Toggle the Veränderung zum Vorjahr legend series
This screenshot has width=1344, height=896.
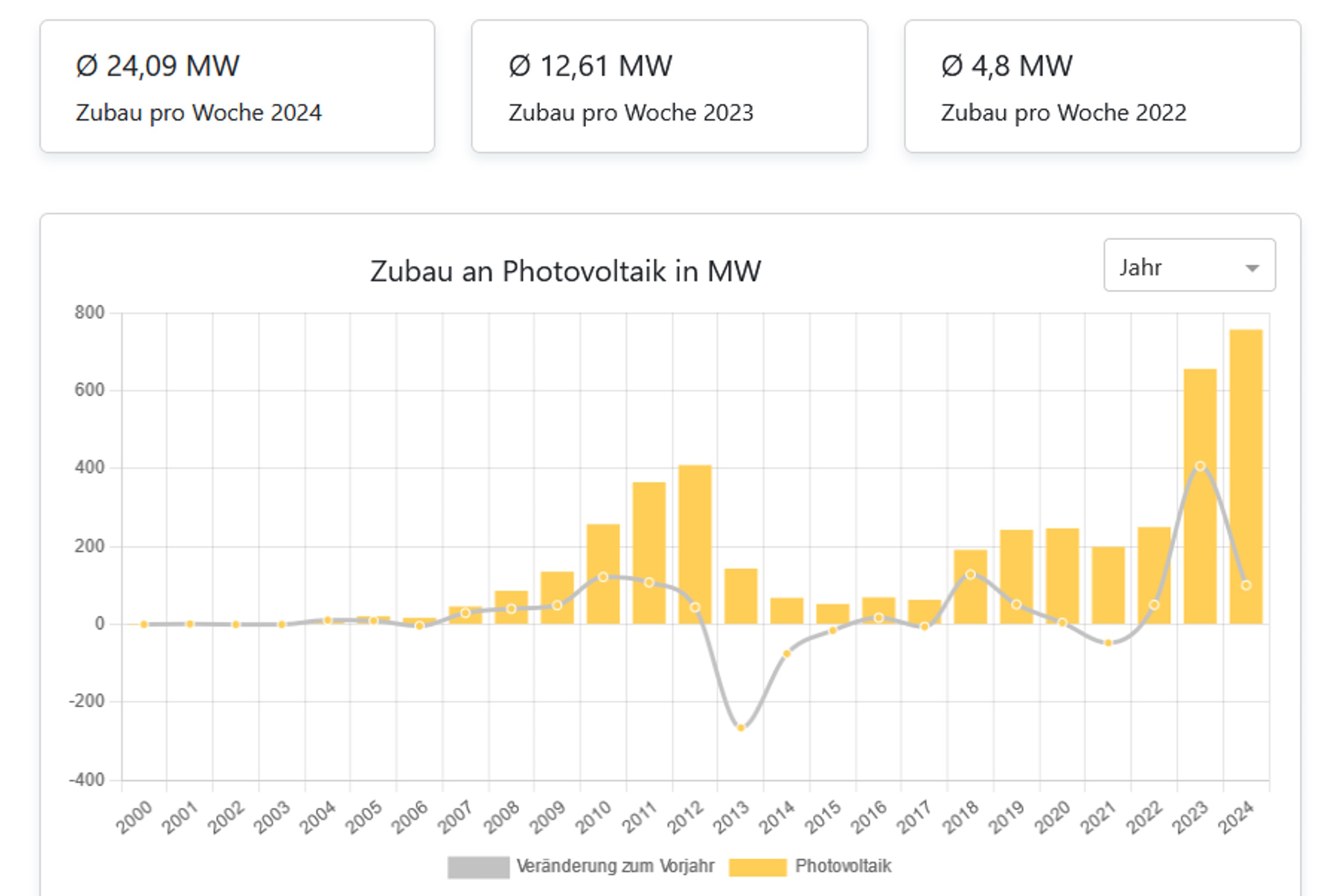(x=615, y=866)
